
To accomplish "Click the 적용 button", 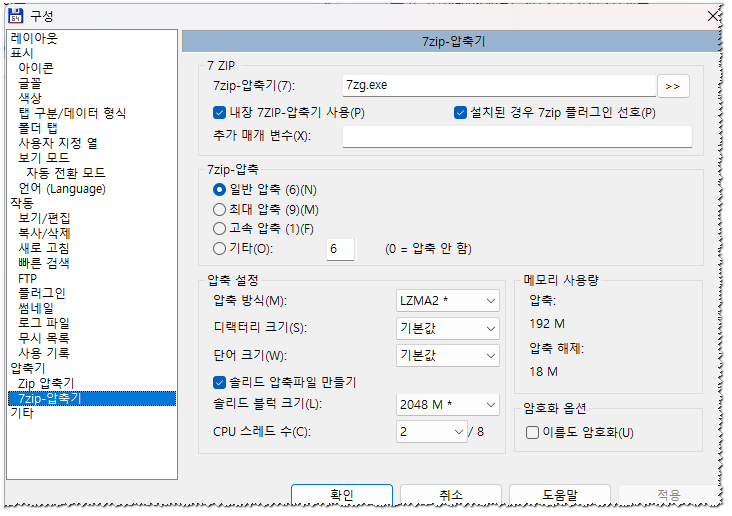I will pos(669,495).
